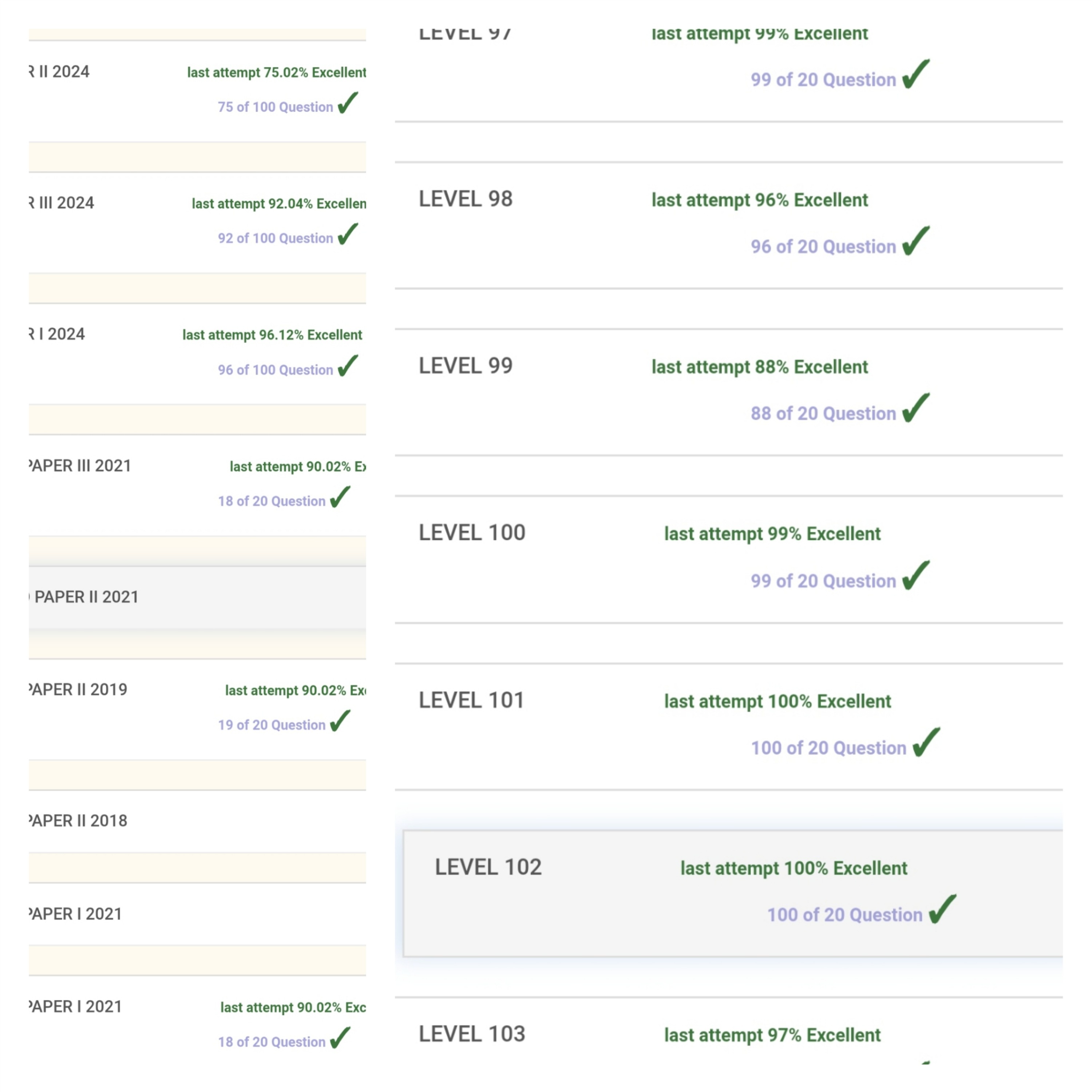
Task: Click 'last attempt 100% Excellent' on LEVEL 101
Action: [x=777, y=701]
